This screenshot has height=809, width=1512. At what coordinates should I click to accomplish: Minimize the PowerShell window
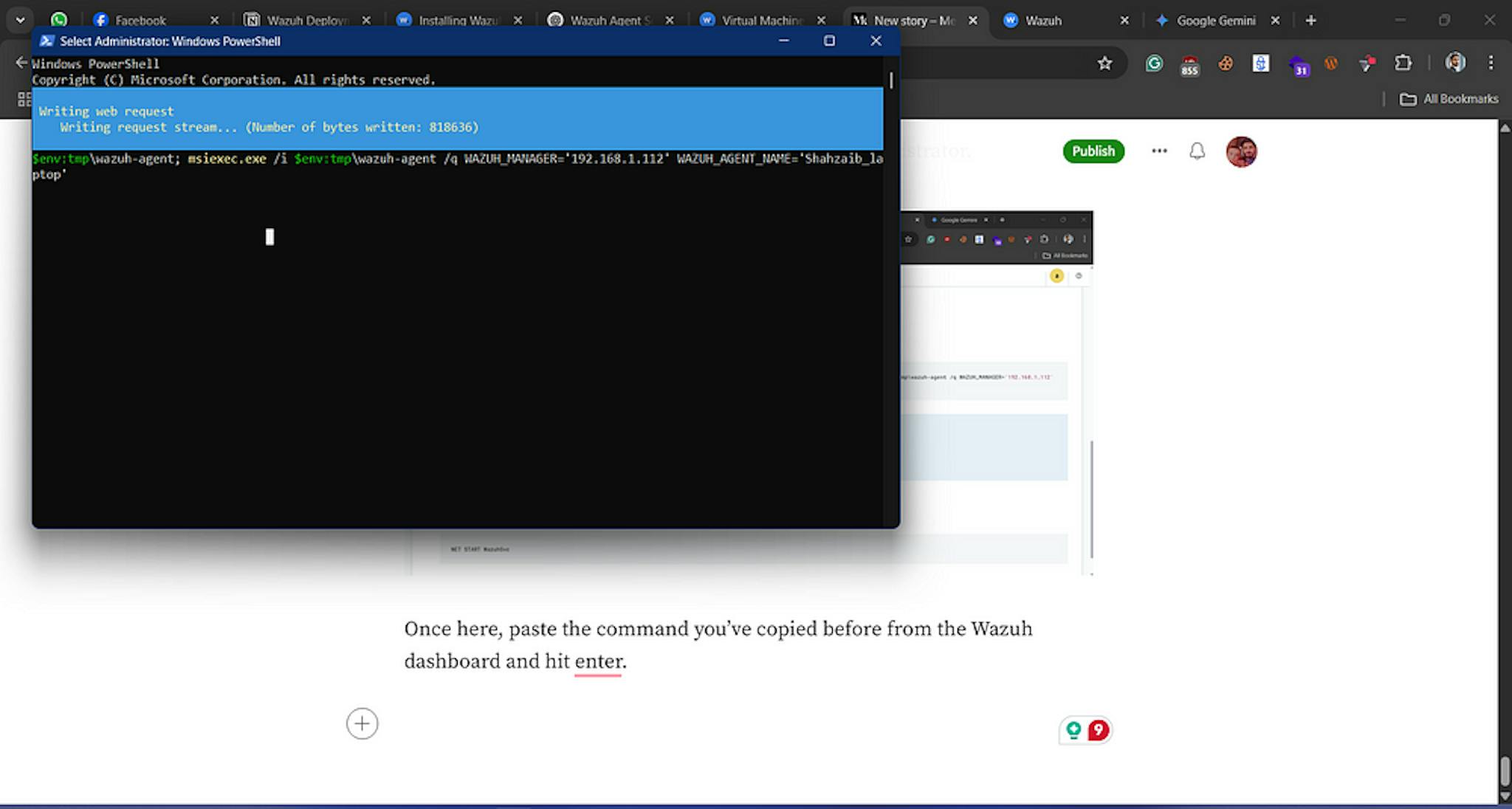click(783, 41)
